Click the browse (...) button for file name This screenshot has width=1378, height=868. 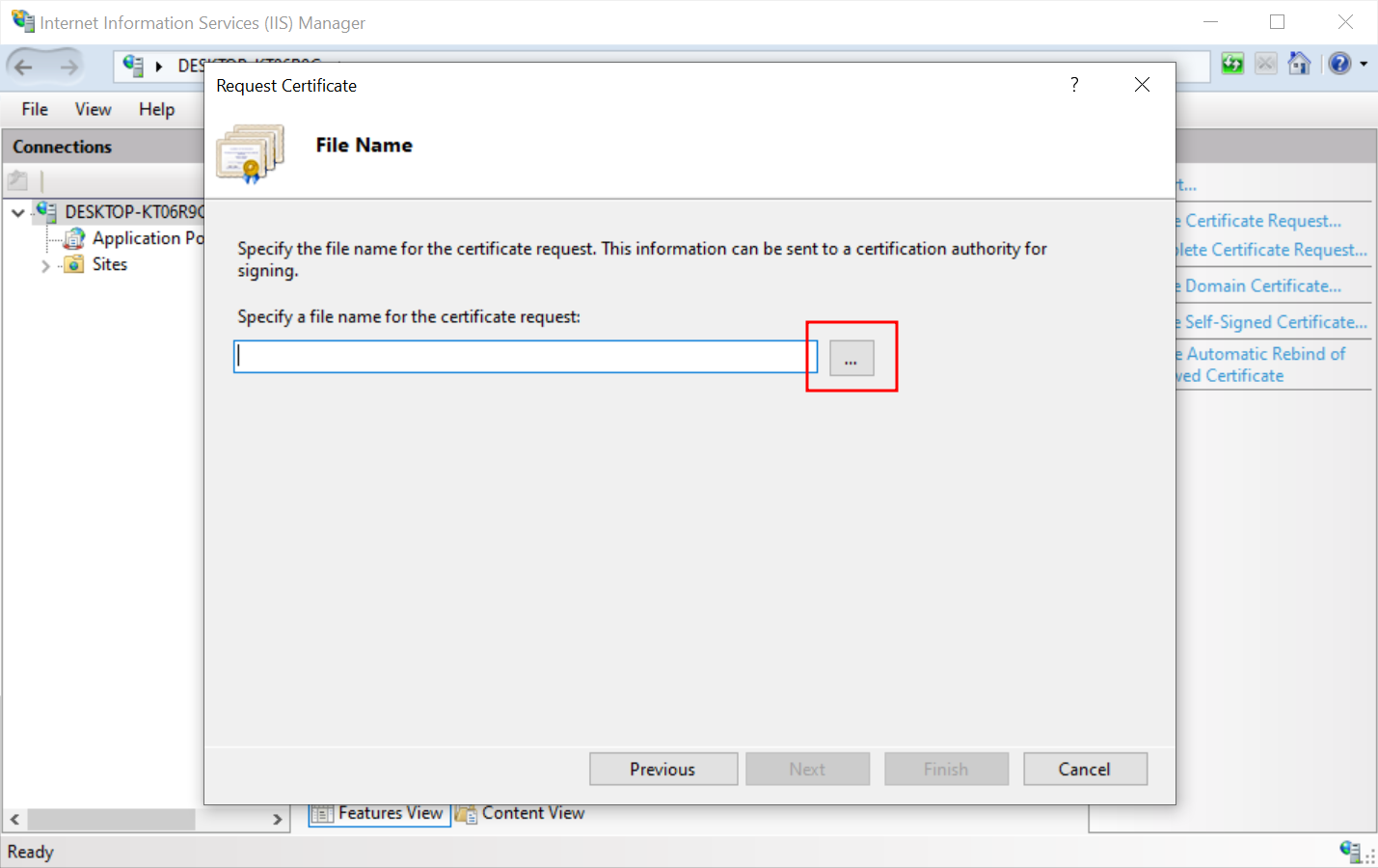coord(851,358)
